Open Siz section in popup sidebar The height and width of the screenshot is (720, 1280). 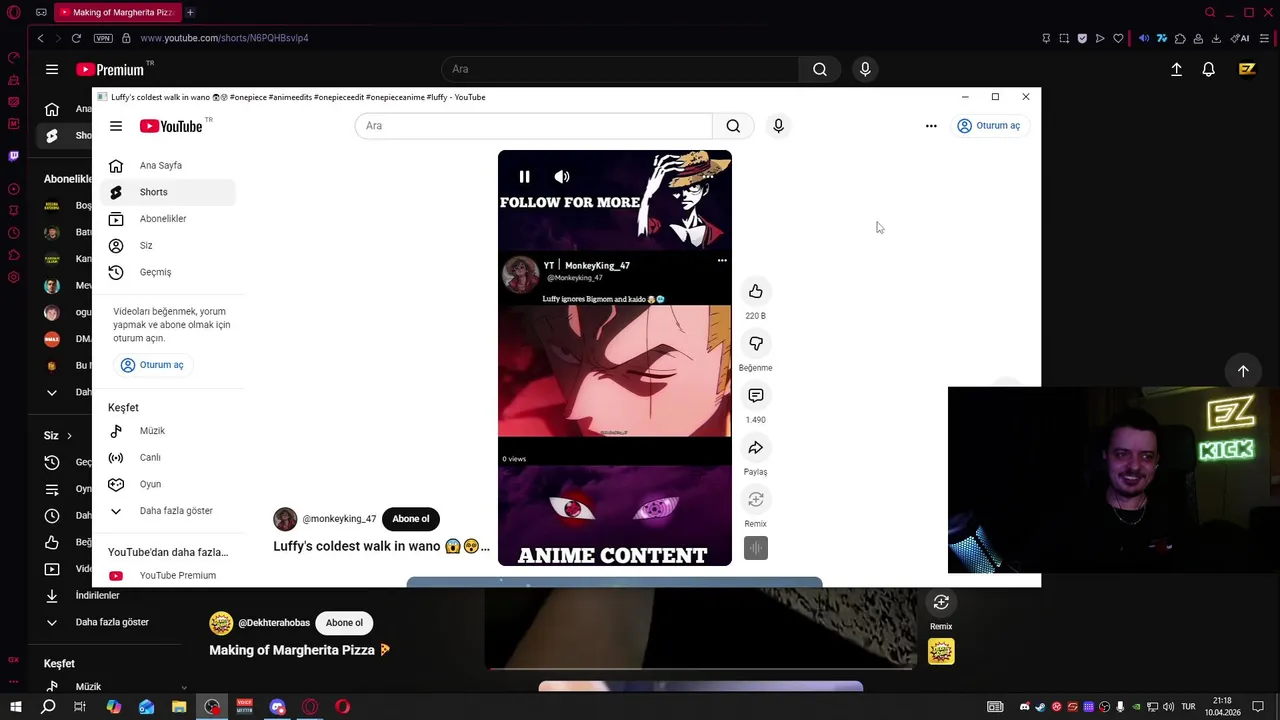pyautogui.click(x=166, y=246)
